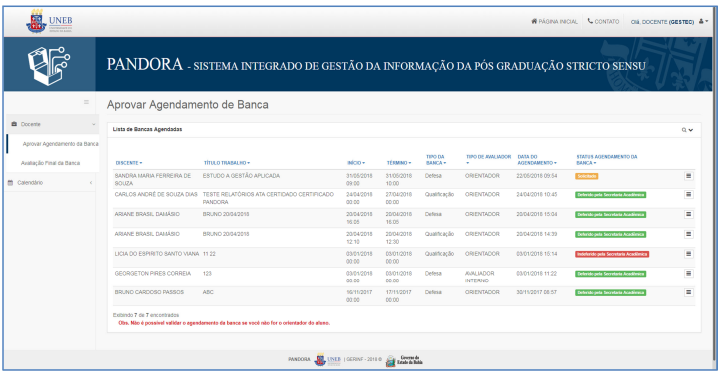Click the orange Solicitado status badge
The width and height of the screenshot is (720, 372).
(586, 176)
